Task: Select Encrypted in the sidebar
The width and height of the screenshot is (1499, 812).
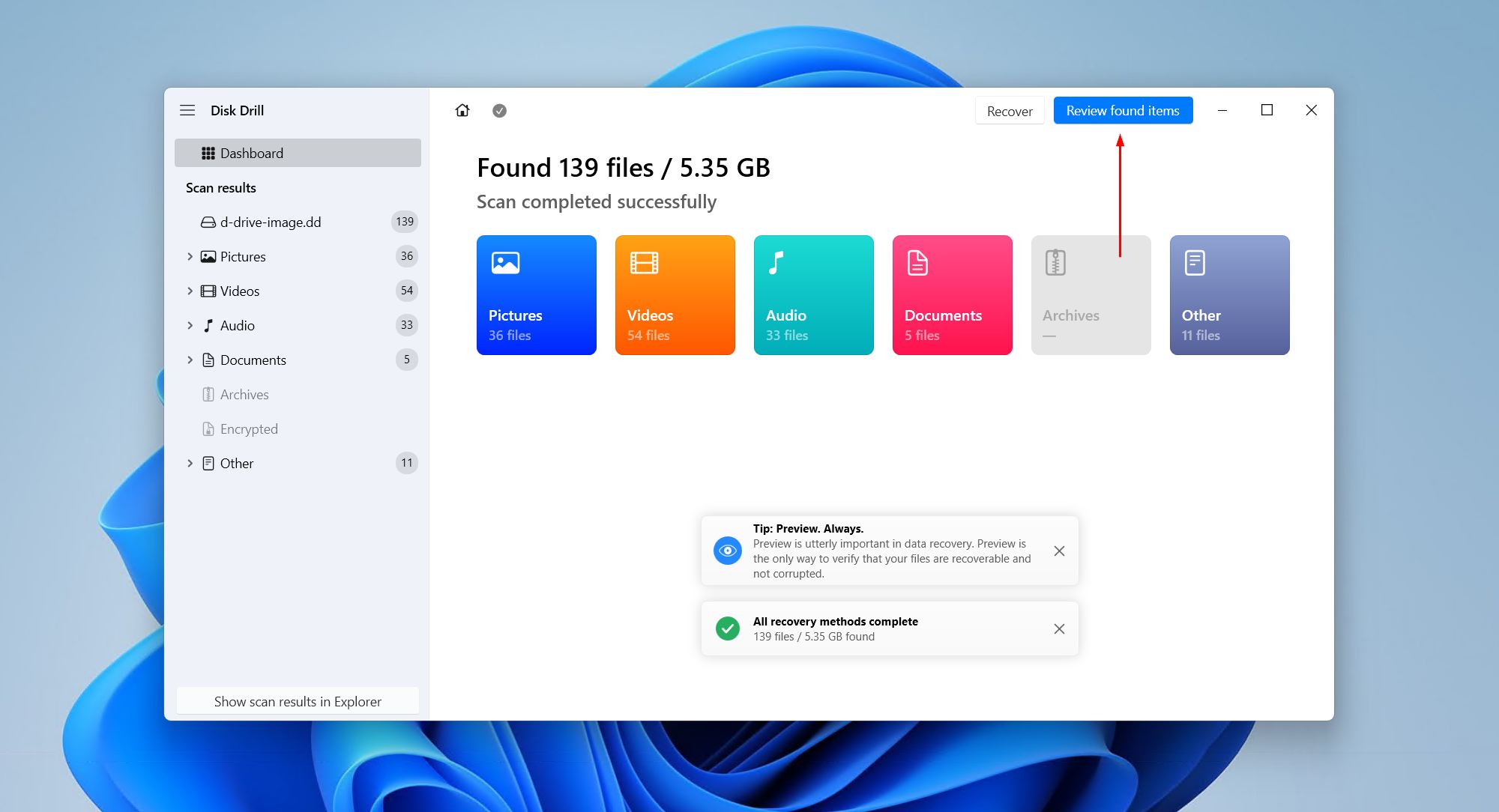Action: point(298,428)
